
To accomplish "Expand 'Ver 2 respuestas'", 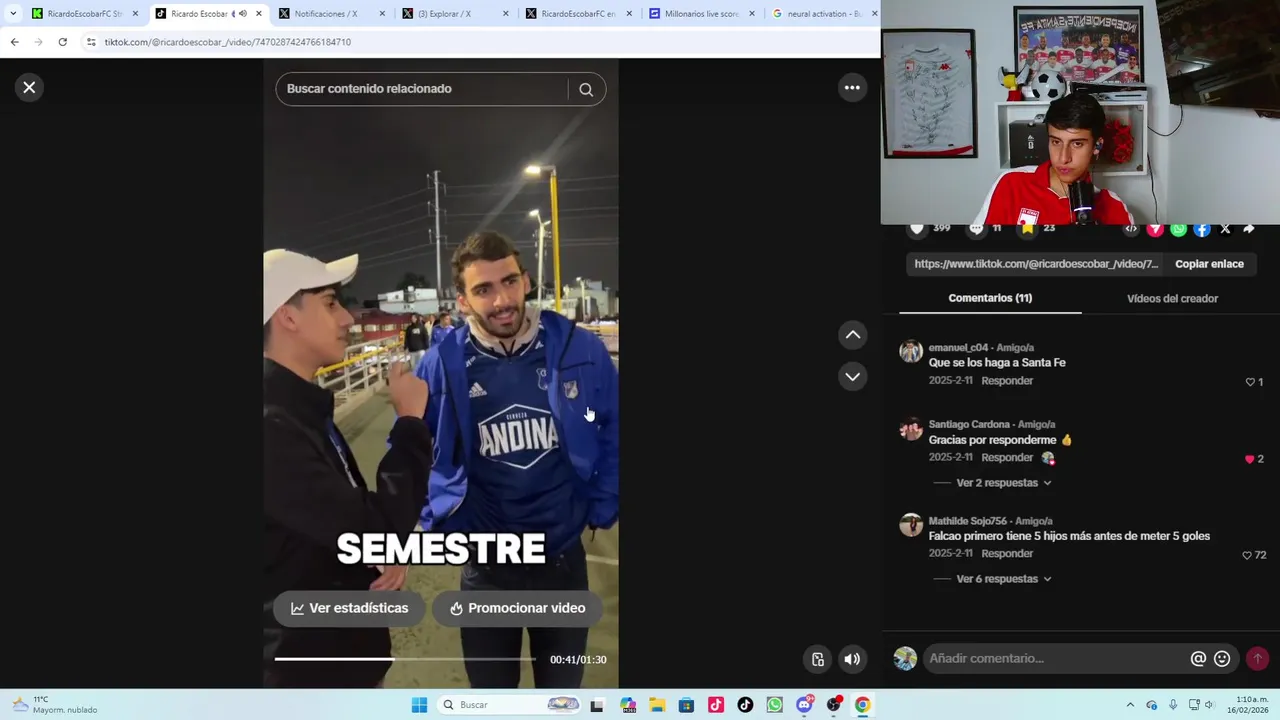I will coord(1003,483).
